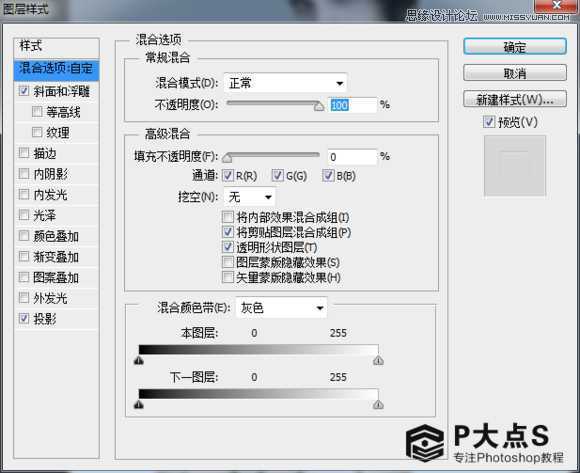Uncheck the 投影 checkbox
580x473 pixels.
[24, 318]
